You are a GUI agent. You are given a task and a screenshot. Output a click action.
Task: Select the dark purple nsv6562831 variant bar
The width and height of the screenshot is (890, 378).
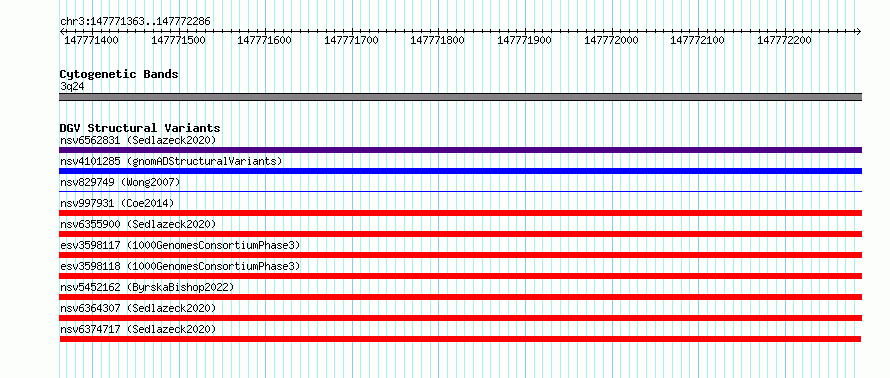coord(460,150)
